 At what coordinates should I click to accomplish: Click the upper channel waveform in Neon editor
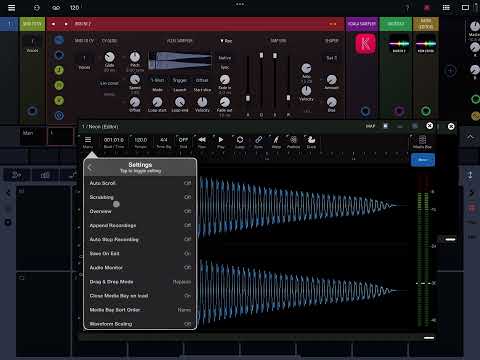302,207
